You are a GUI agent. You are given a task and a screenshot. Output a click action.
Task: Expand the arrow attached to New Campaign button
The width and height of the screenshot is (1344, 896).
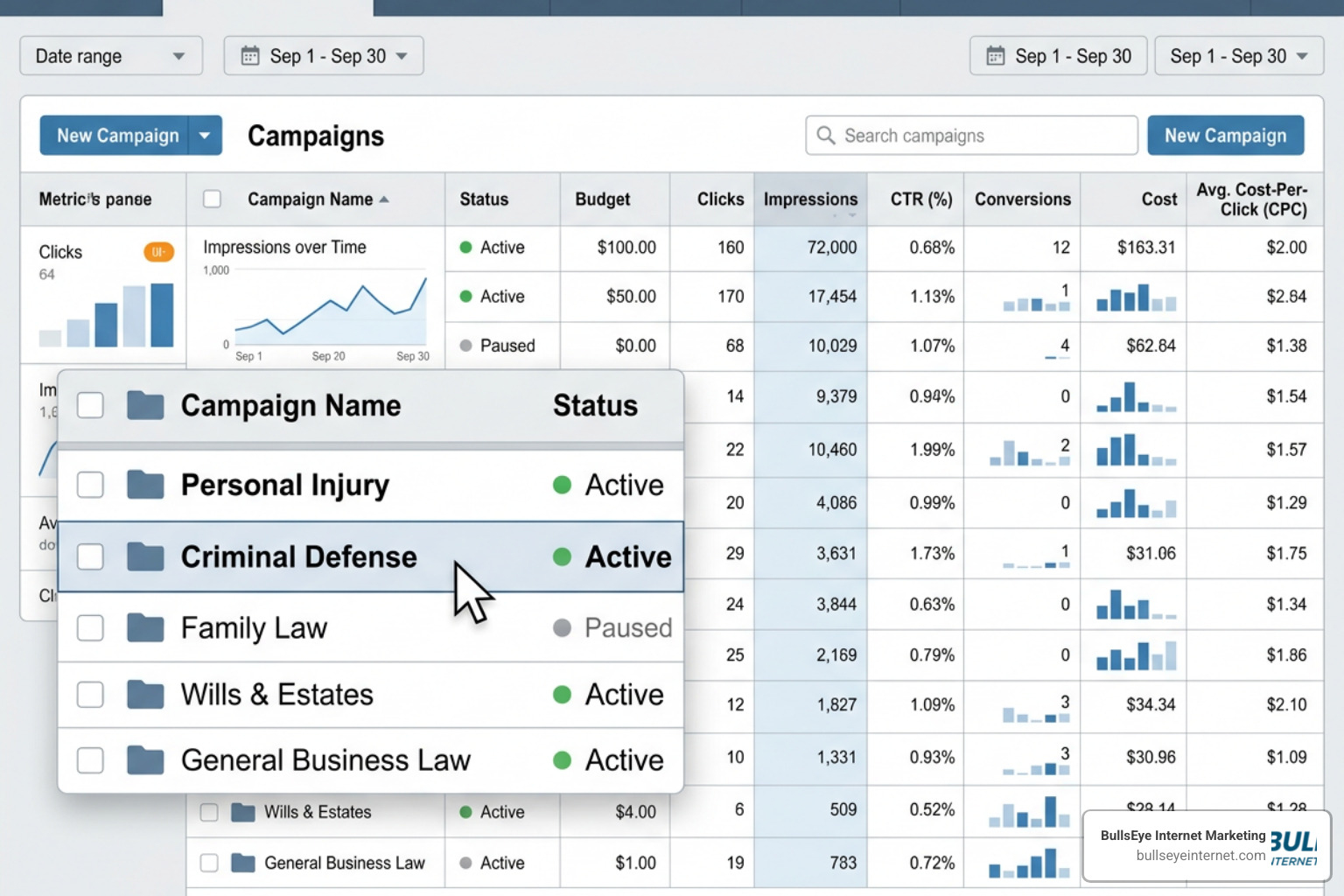tap(205, 136)
